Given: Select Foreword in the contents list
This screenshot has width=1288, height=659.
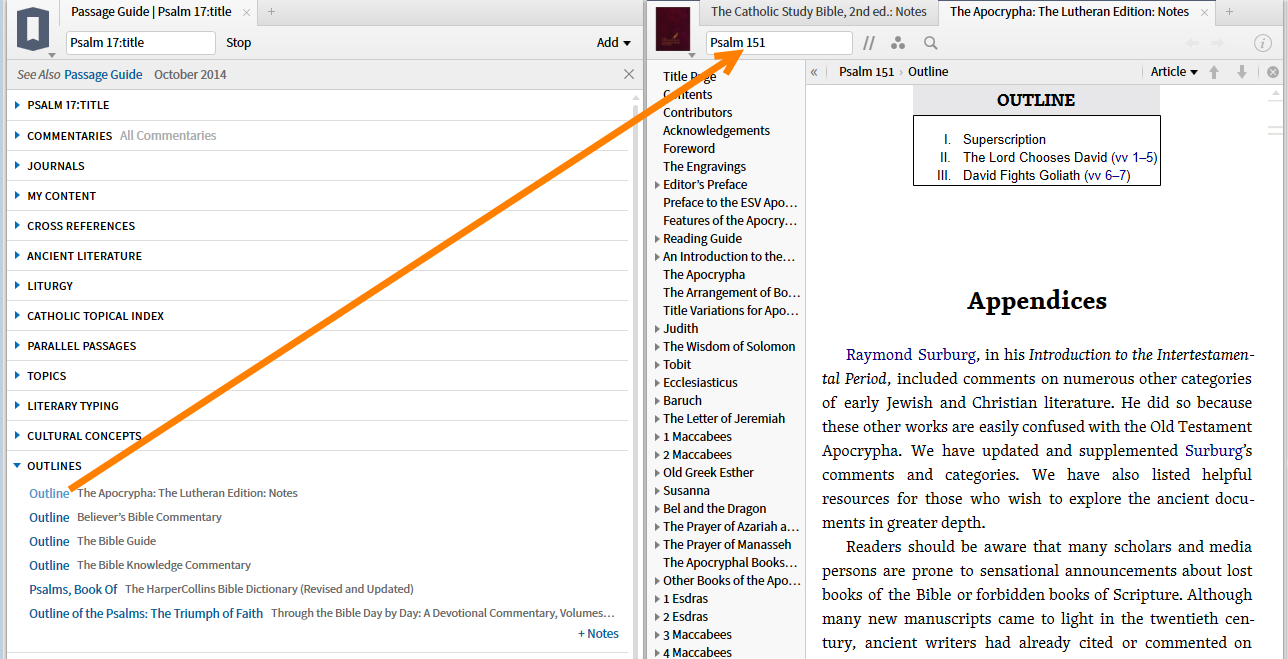Looking at the screenshot, I should (689, 149).
